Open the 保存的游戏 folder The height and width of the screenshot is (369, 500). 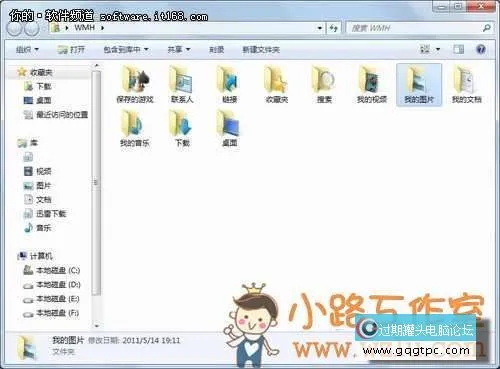[135, 85]
